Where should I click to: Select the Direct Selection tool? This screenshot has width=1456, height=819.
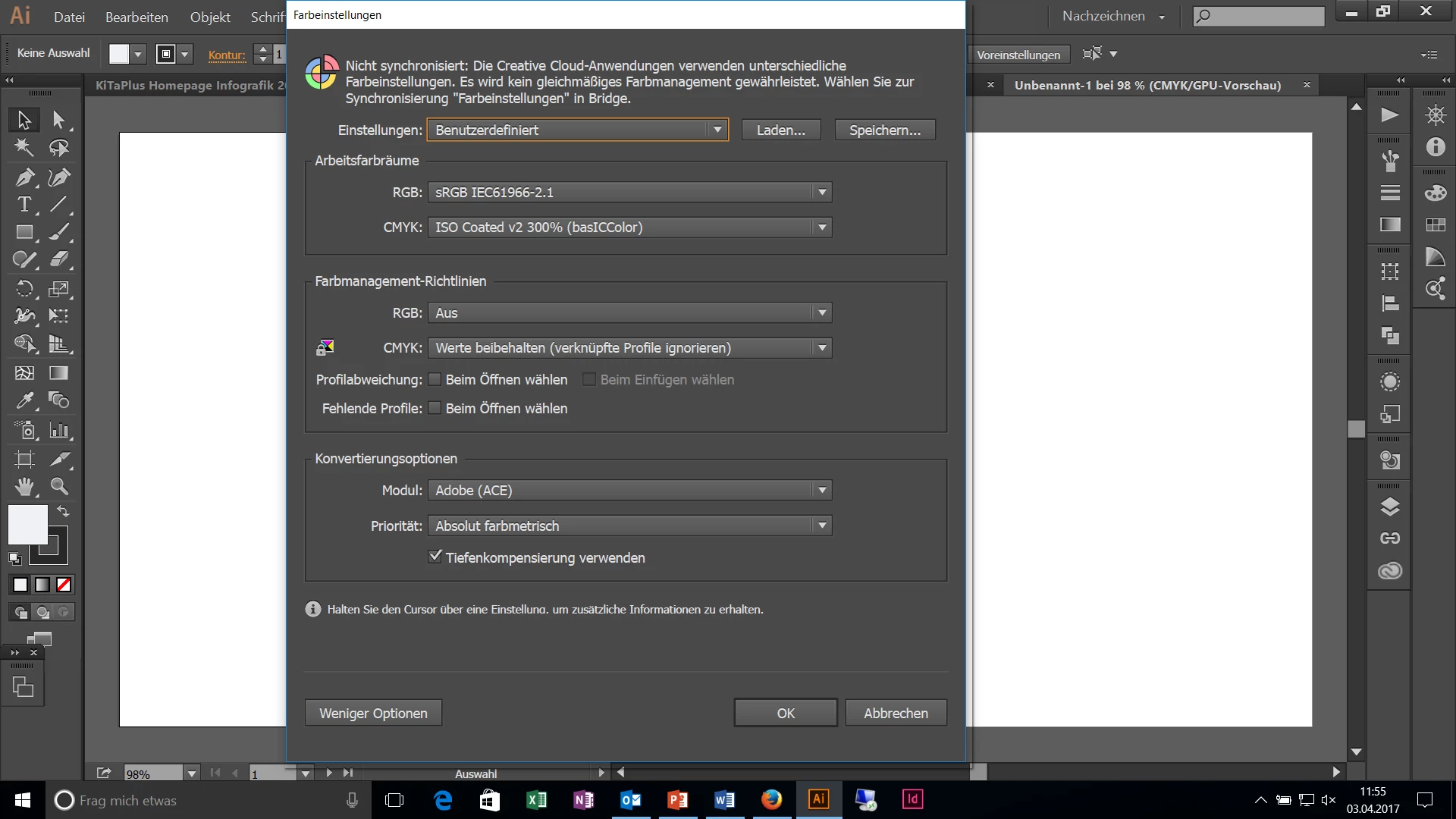pos(59,119)
